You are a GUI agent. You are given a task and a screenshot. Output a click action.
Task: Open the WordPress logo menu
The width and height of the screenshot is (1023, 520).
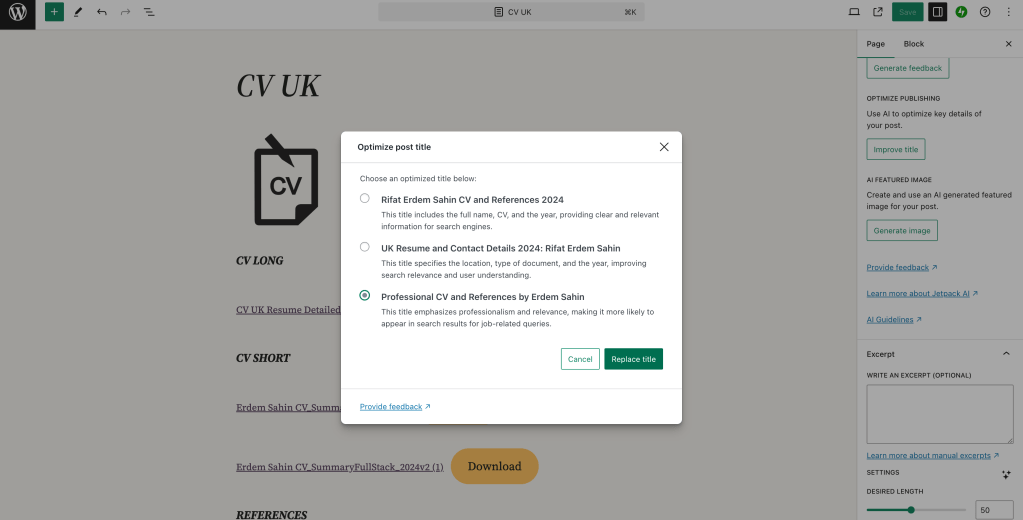(x=18, y=12)
